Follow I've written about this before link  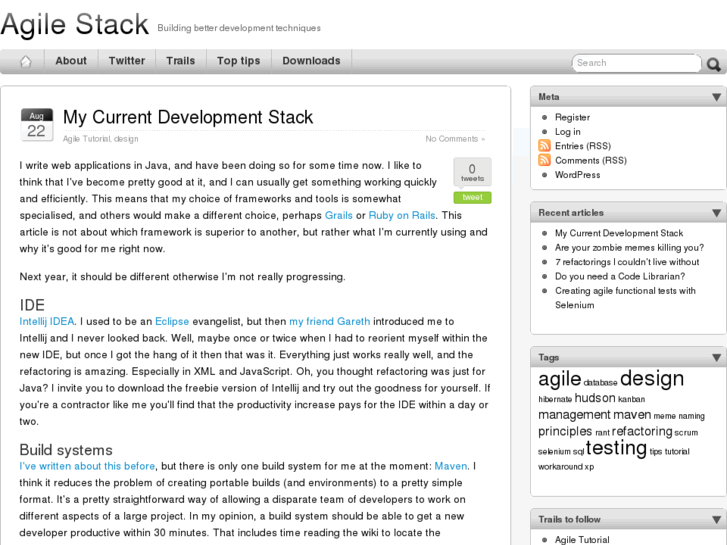tap(87, 466)
